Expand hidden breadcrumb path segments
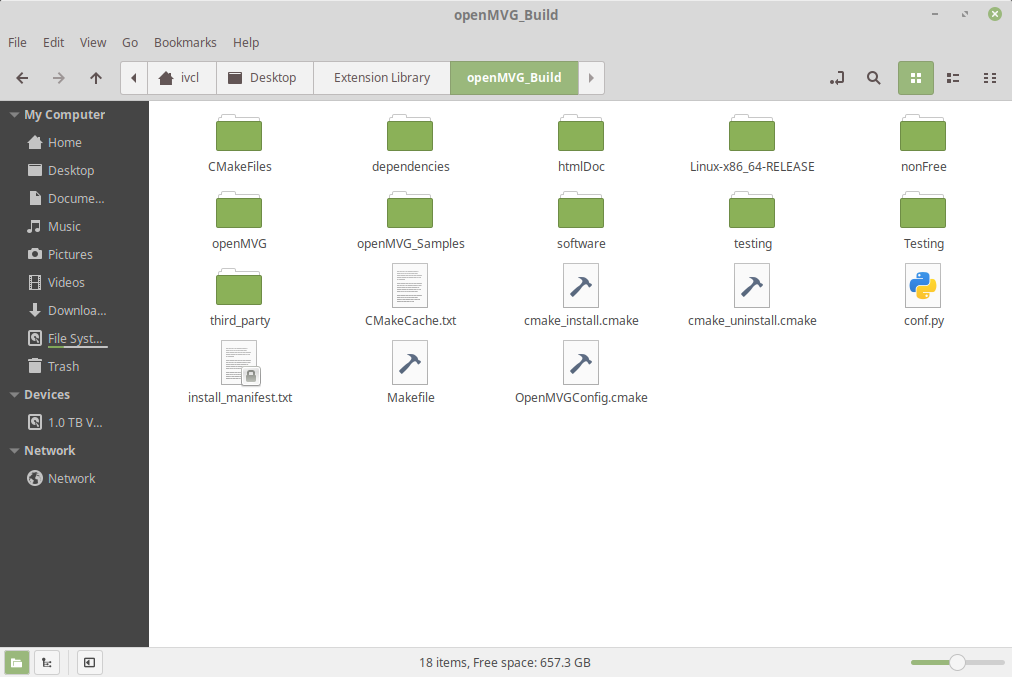 [x=133, y=77]
